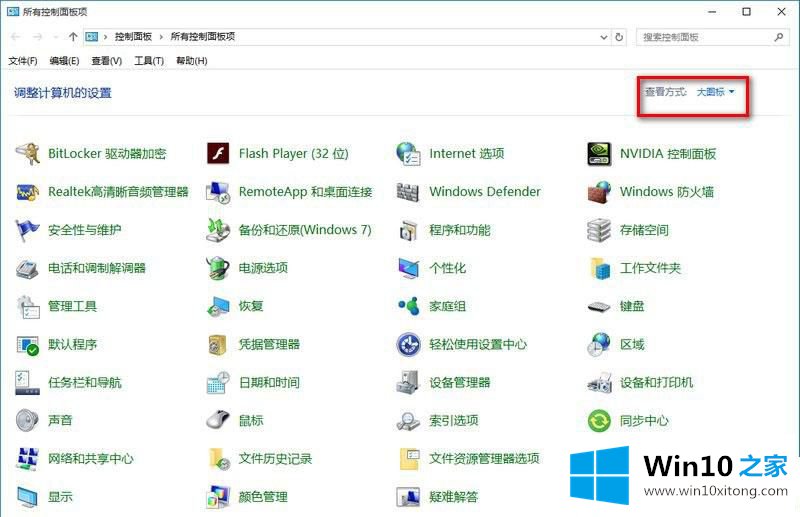This screenshot has width=800, height=517.
Task: Open the 颜色管理 icon
Action: pos(218,497)
